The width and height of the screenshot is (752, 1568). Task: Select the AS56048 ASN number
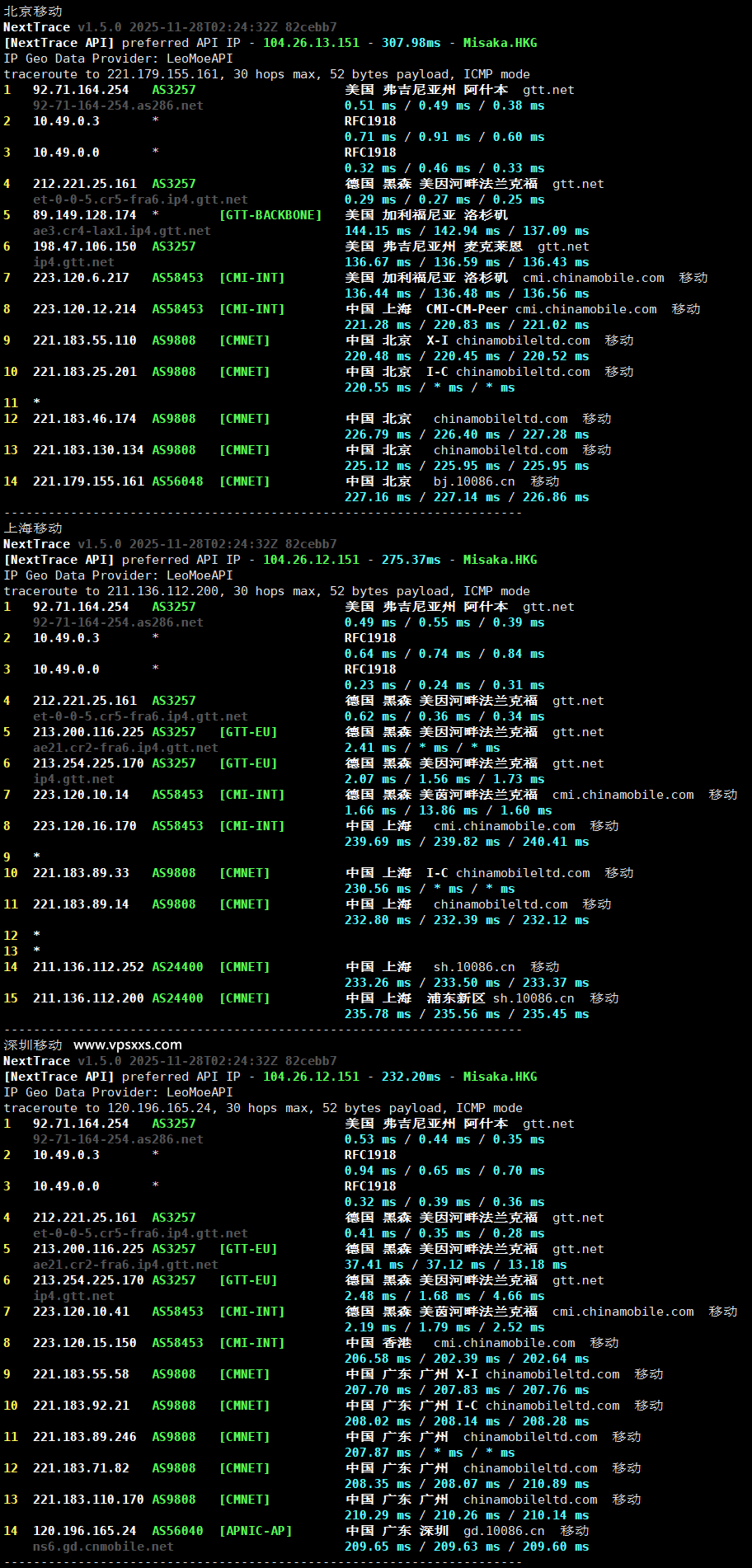point(177,481)
